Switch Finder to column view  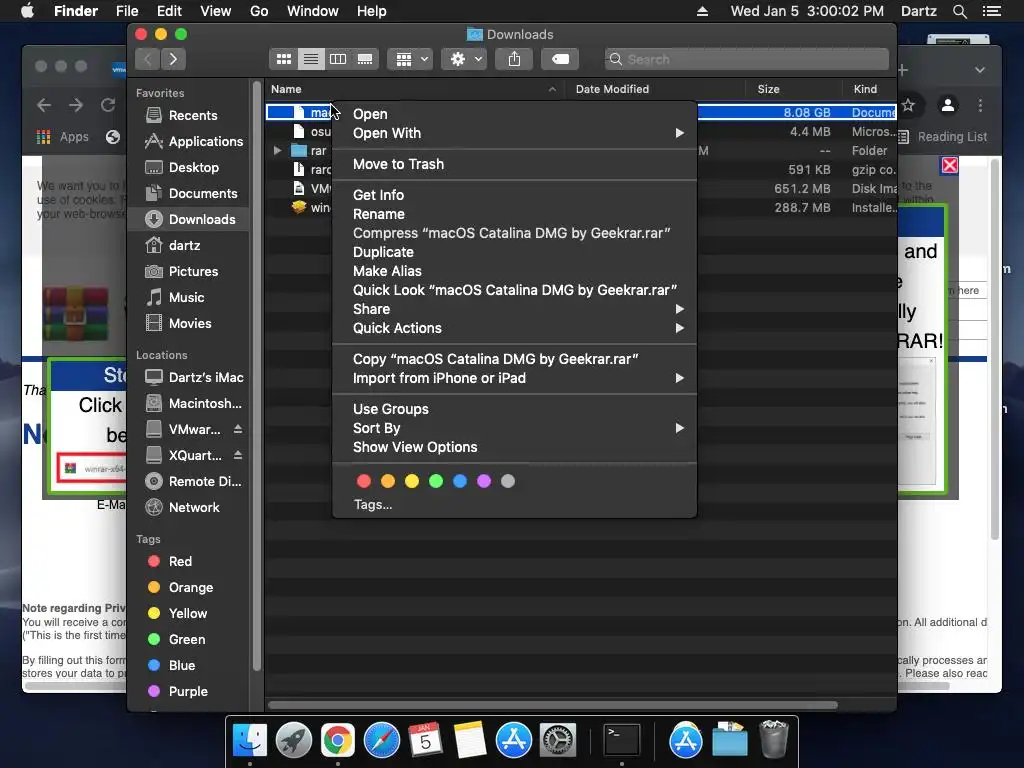338,59
